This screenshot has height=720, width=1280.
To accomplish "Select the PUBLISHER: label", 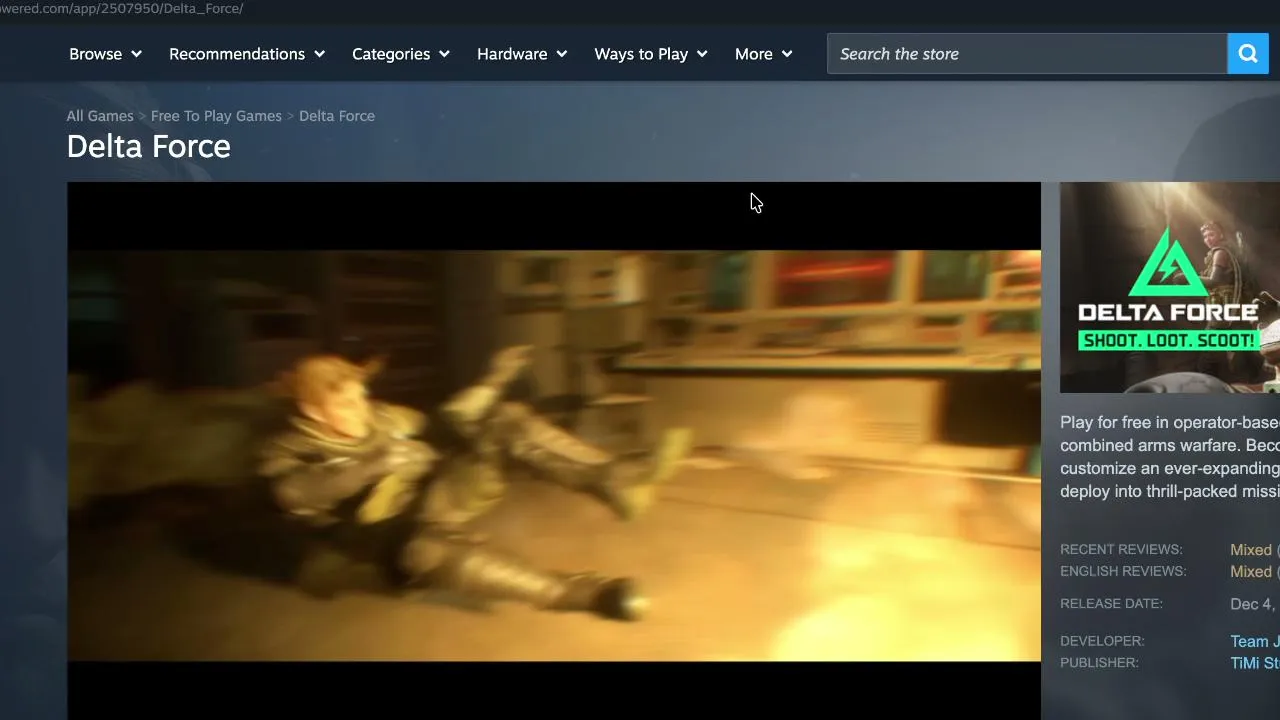I will tap(1099, 663).
